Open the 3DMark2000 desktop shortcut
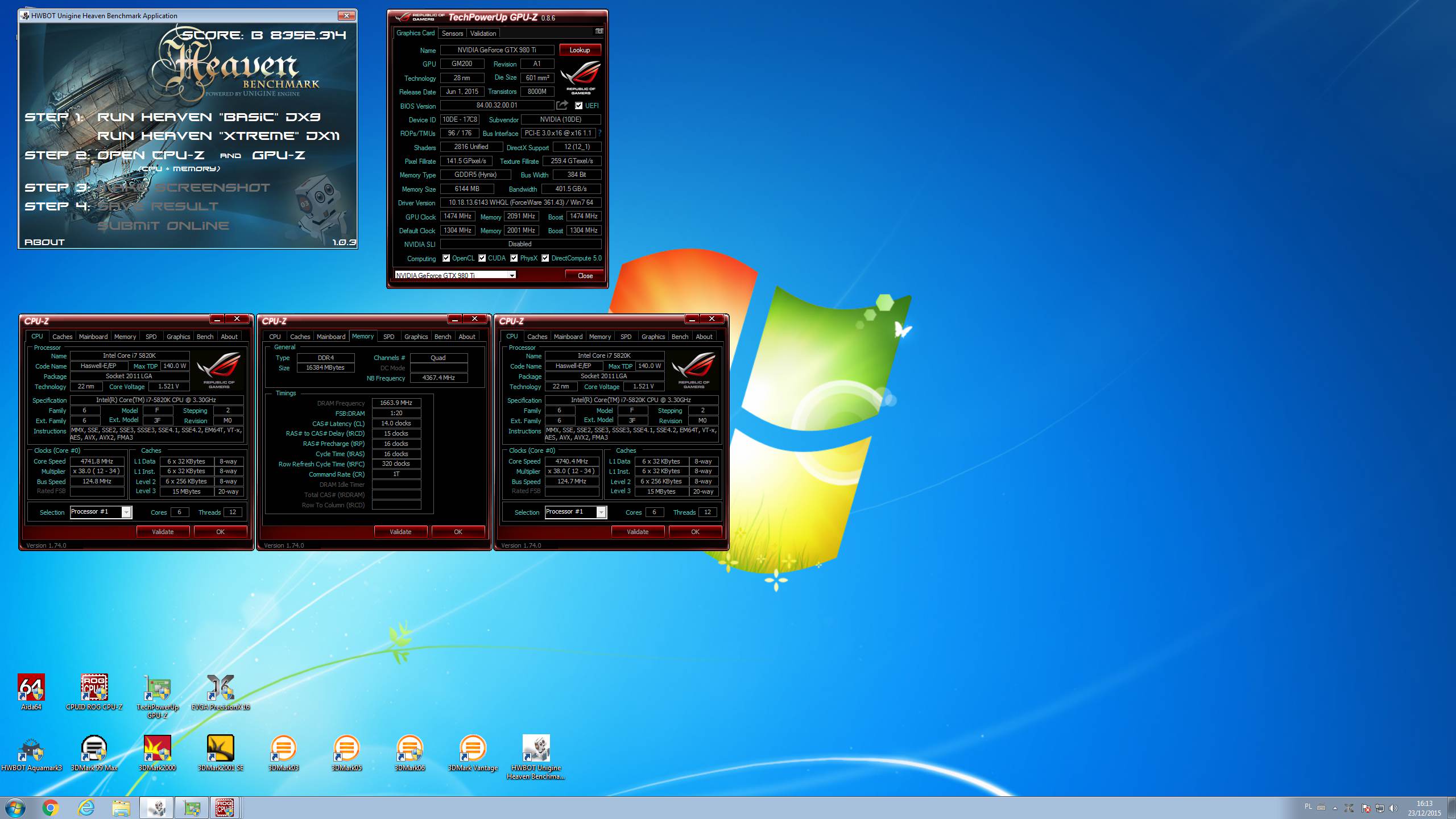This screenshot has height=819, width=1456. 158,753
